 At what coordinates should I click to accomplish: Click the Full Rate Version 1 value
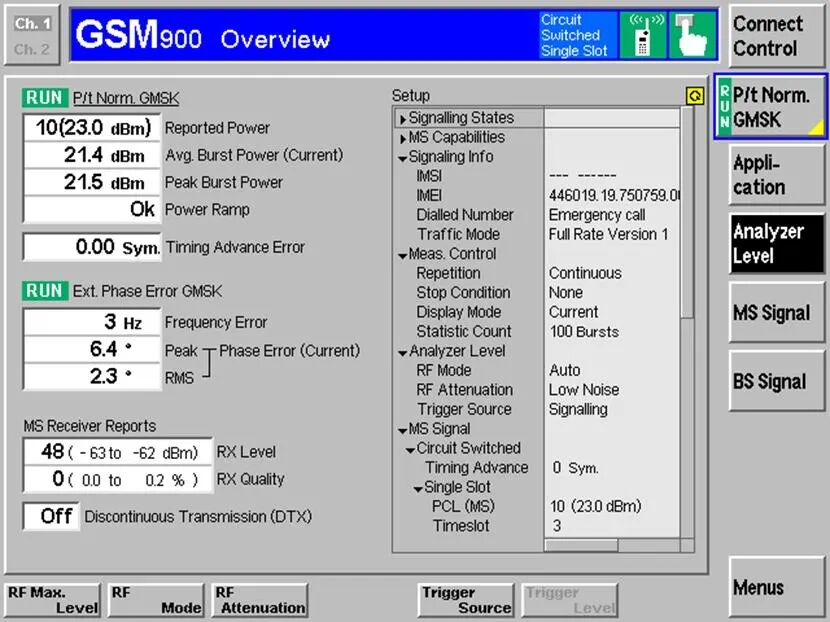(608, 234)
